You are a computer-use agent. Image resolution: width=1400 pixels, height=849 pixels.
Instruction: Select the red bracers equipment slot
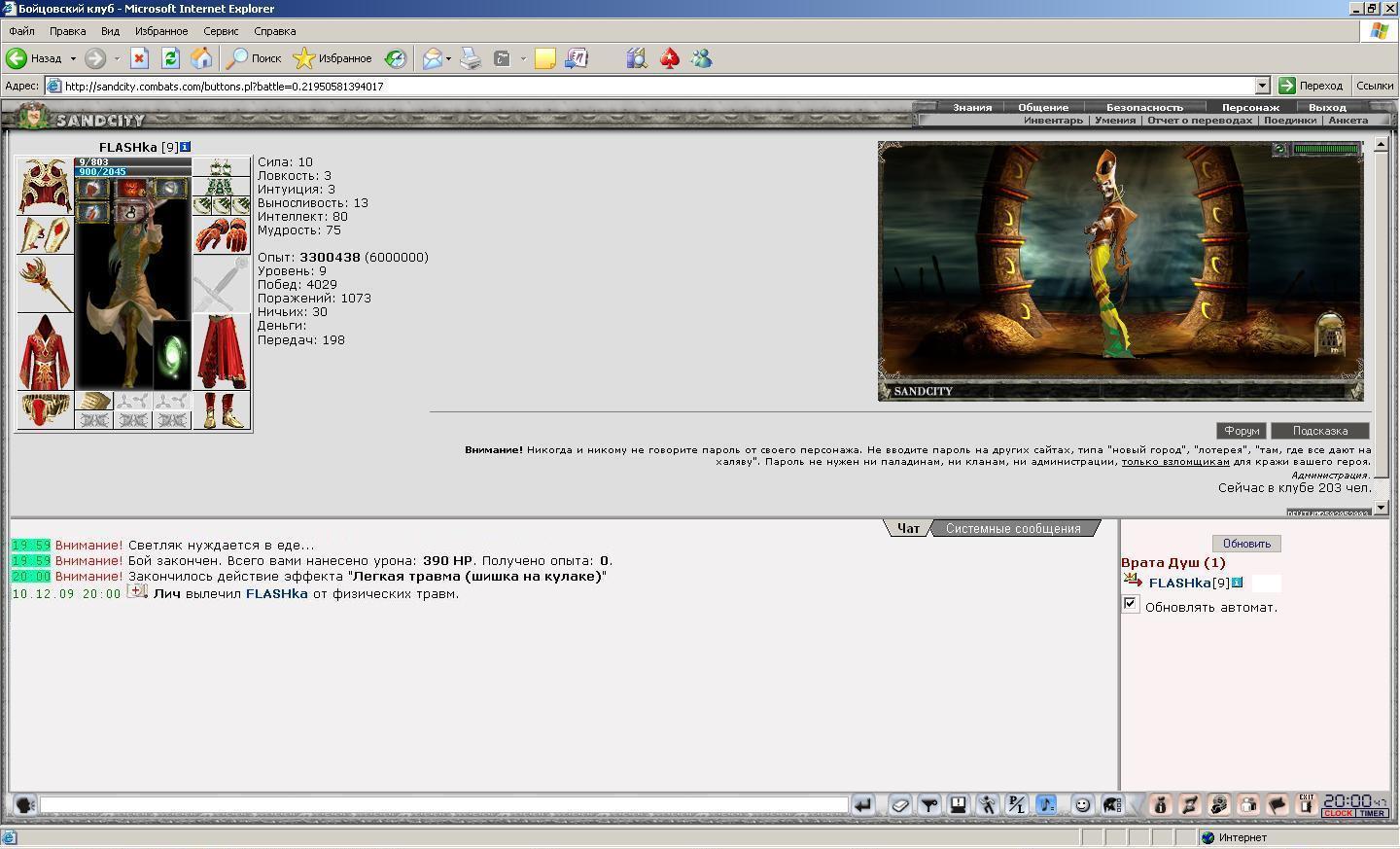pos(45,234)
